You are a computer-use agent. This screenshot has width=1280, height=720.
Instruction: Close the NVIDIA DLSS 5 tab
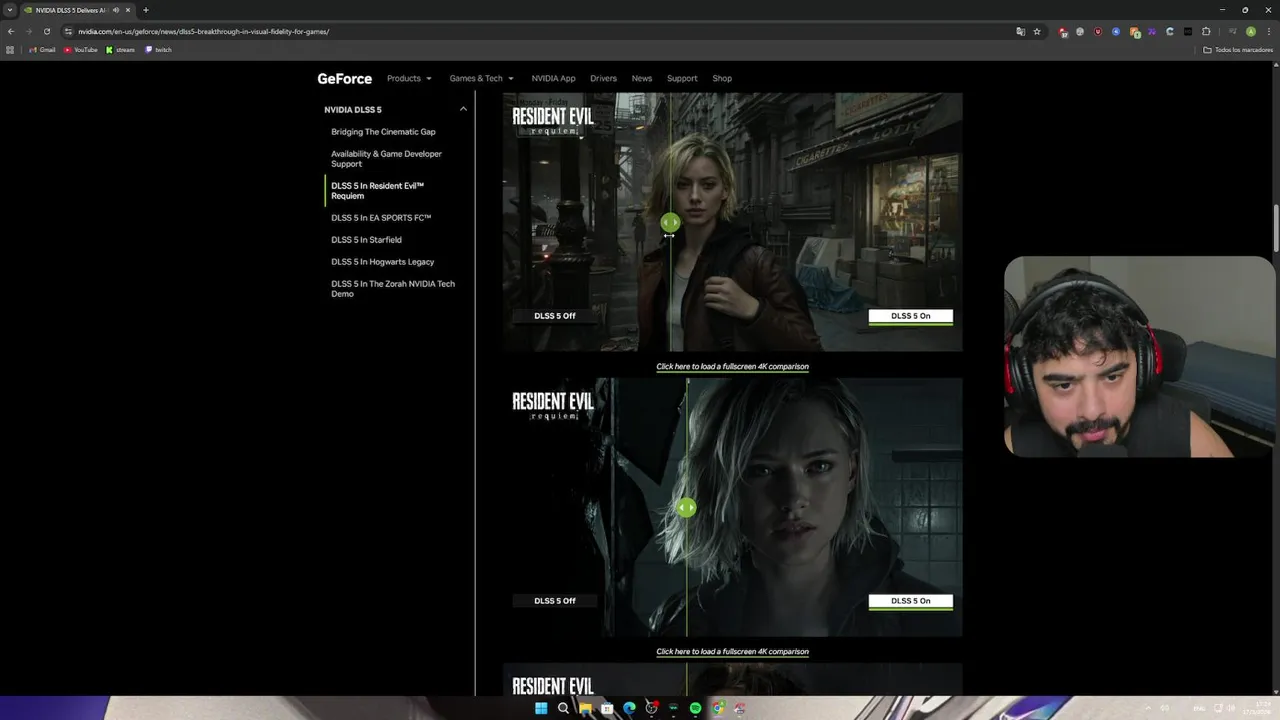(x=128, y=10)
